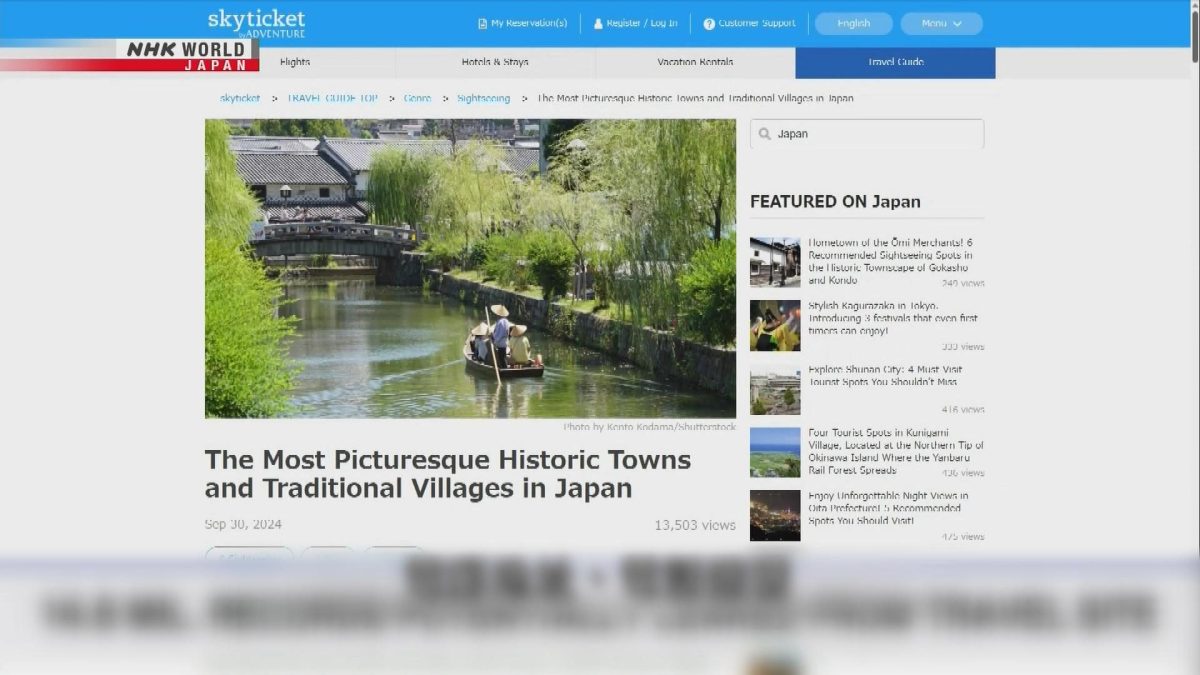Click the calendar icon beside My Reservation(s)
The height and width of the screenshot is (675, 1200).
(x=483, y=23)
